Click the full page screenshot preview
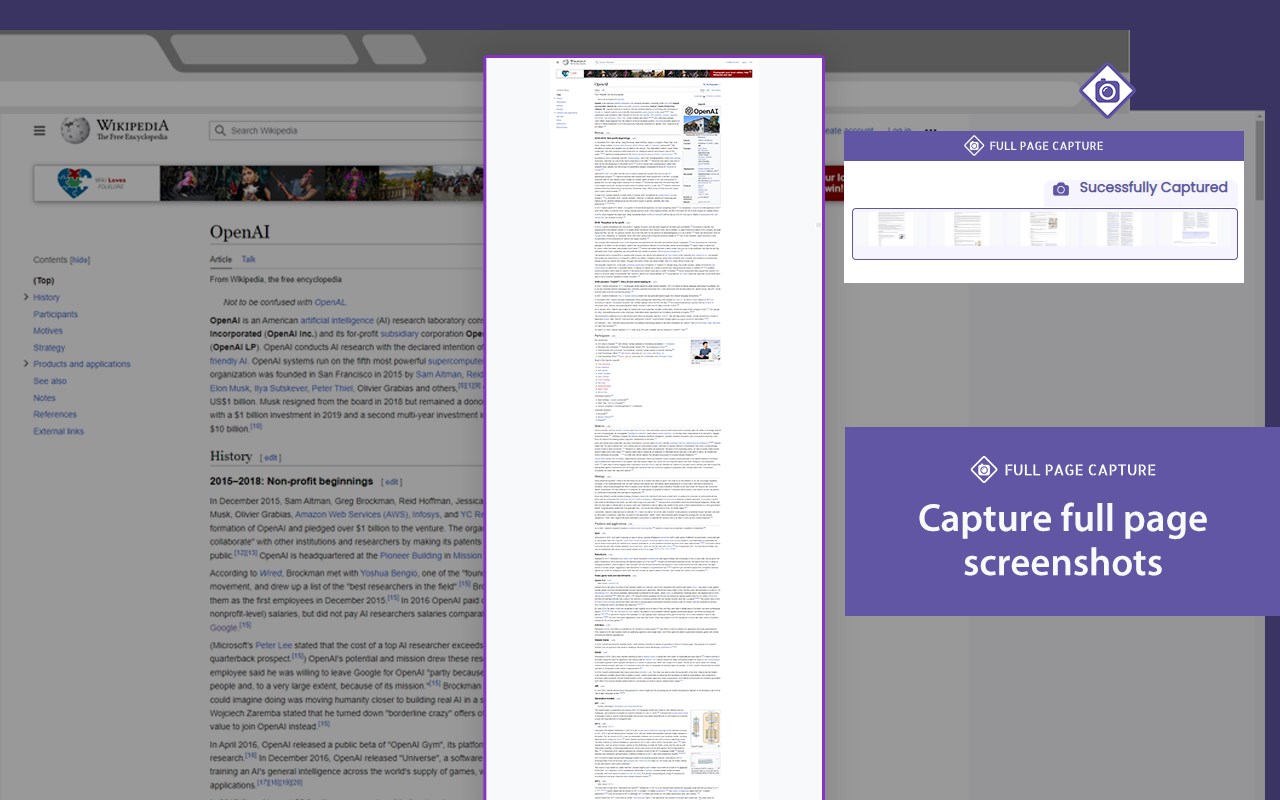1280x800 pixels. point(654,428)
